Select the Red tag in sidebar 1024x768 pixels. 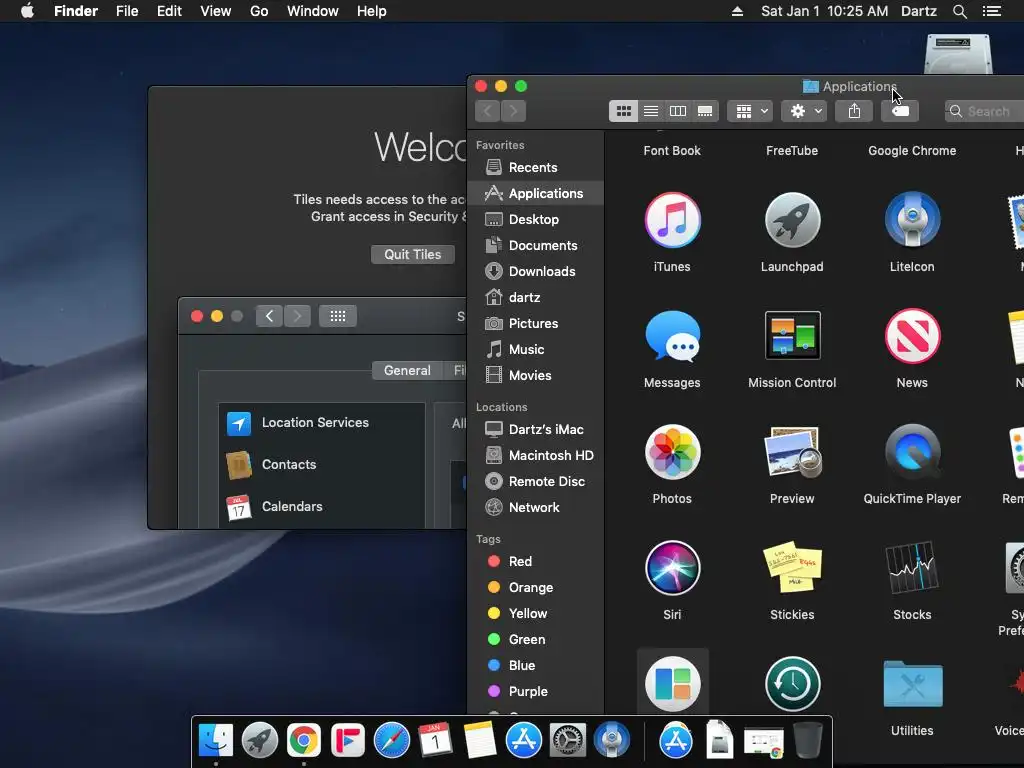tap(536, 562)
